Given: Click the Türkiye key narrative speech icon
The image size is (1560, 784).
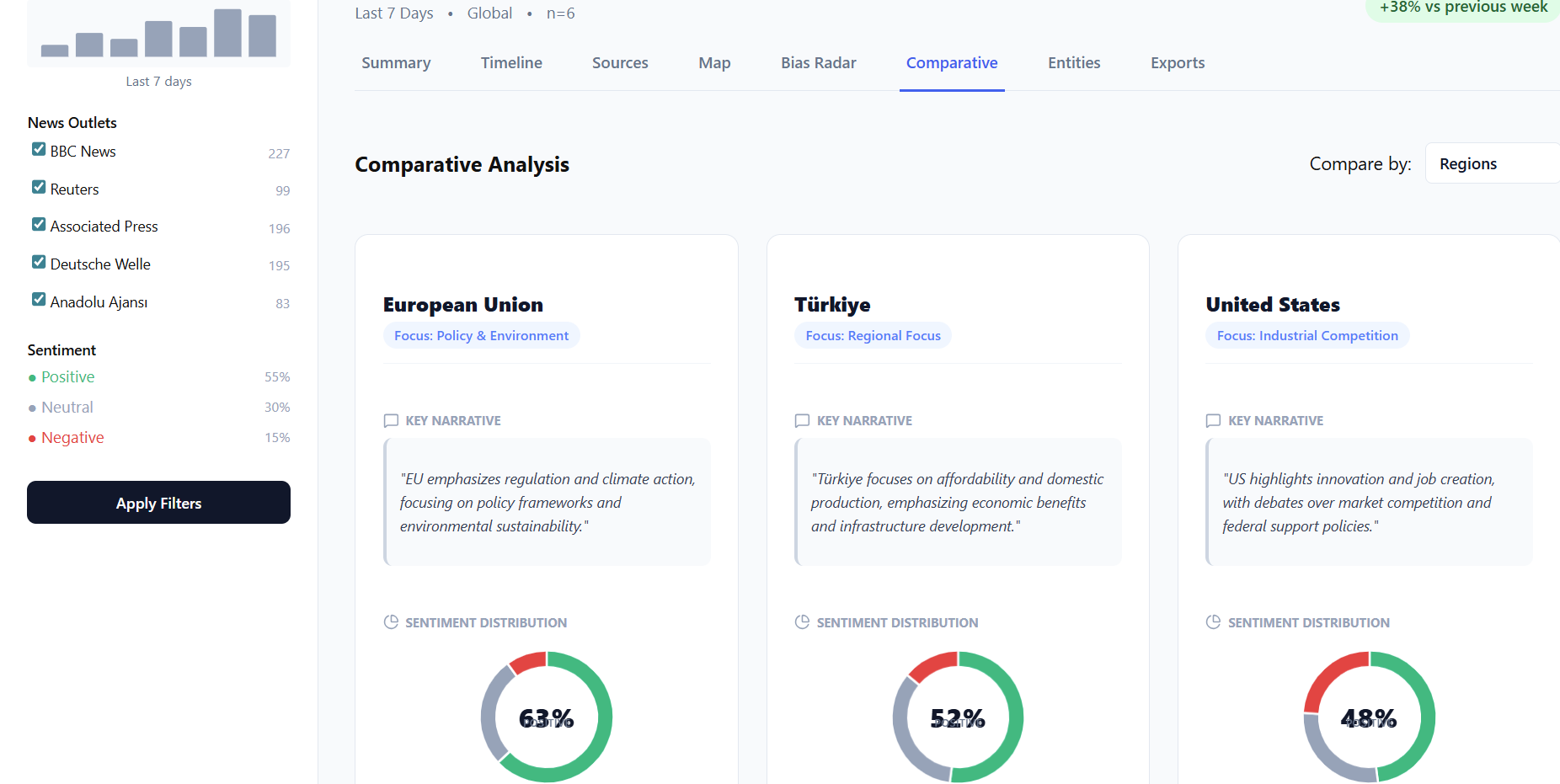Looking at the screenshot, I should point(802,420).
